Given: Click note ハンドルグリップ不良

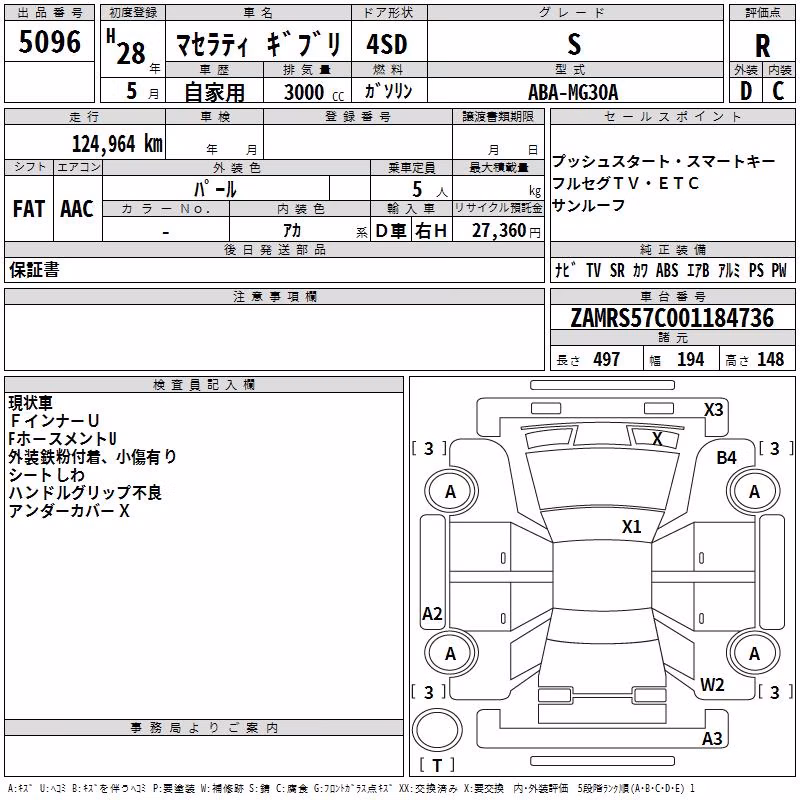Looking at the screenshot, I should tap(85, 492).
